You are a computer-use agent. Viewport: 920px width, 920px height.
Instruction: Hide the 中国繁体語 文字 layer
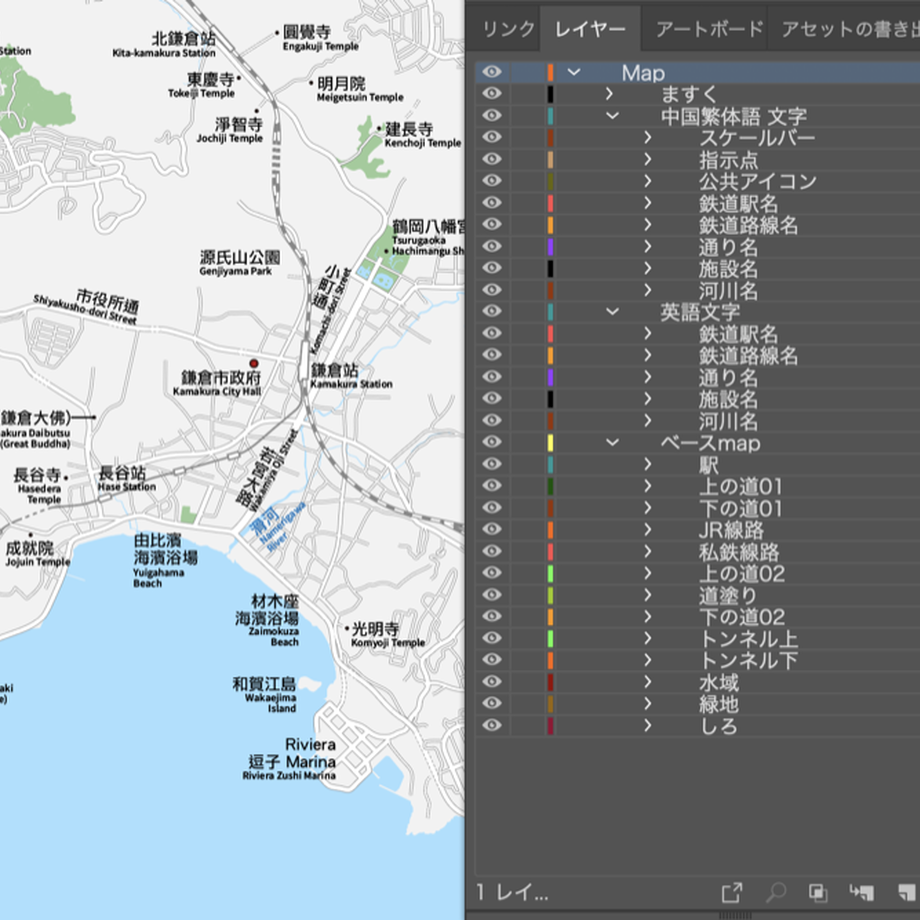pos(492,116)
